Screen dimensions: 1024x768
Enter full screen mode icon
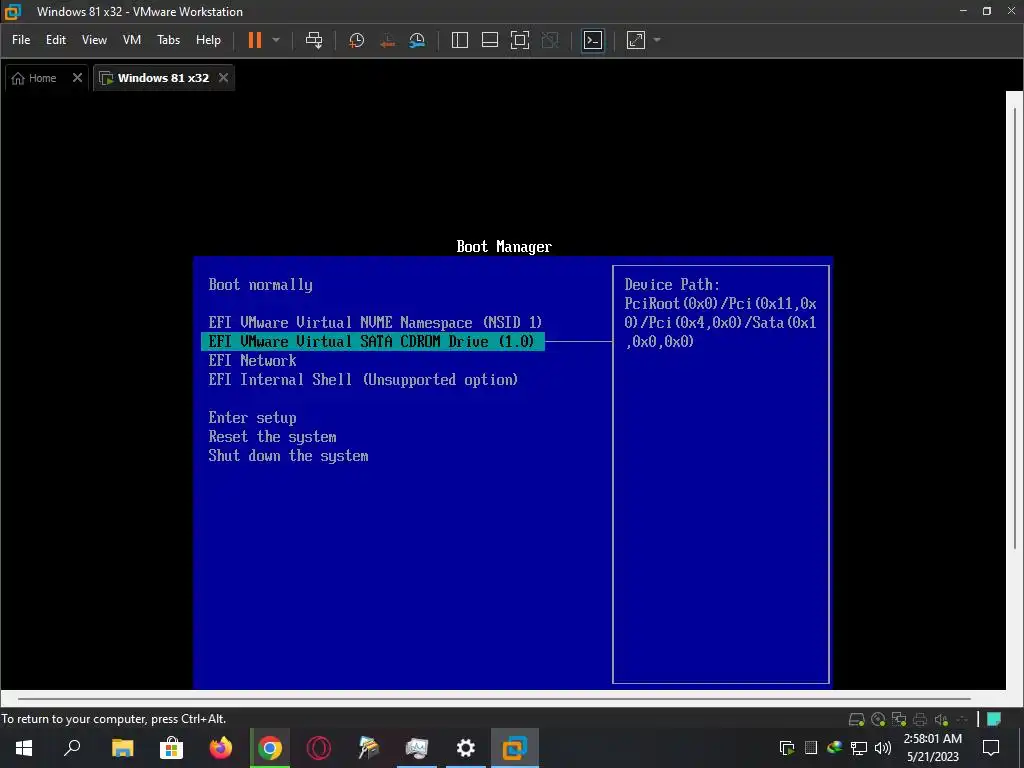pyautogui.click(x=520, y=40)
